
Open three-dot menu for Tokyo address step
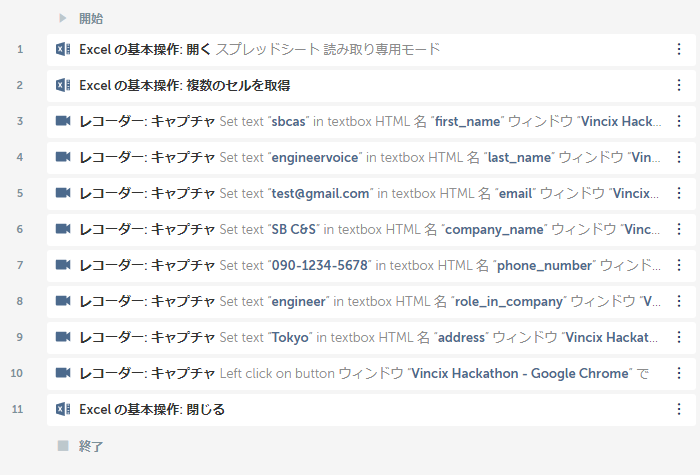[679, 337]
